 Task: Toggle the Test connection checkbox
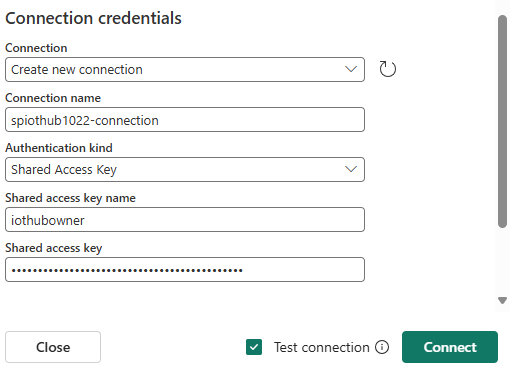coord(254,347)
